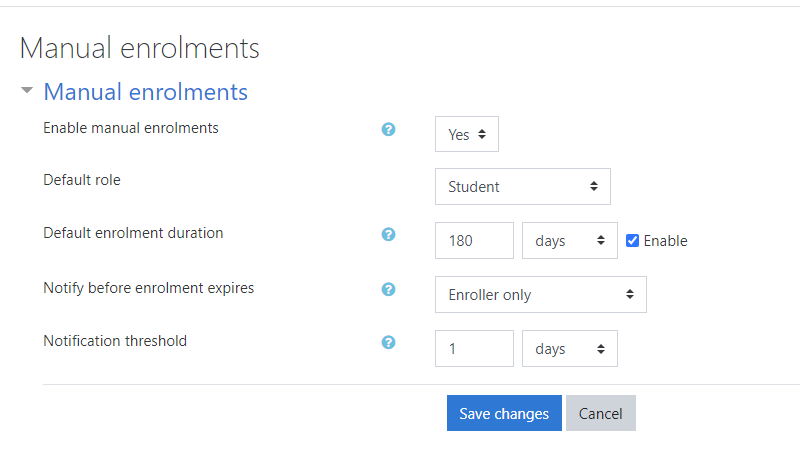Viewport: 800px width, 459px height.
Task: Open days unit dropdown for notification threshold
Action: pyautogui.click(x=569, y=349)
